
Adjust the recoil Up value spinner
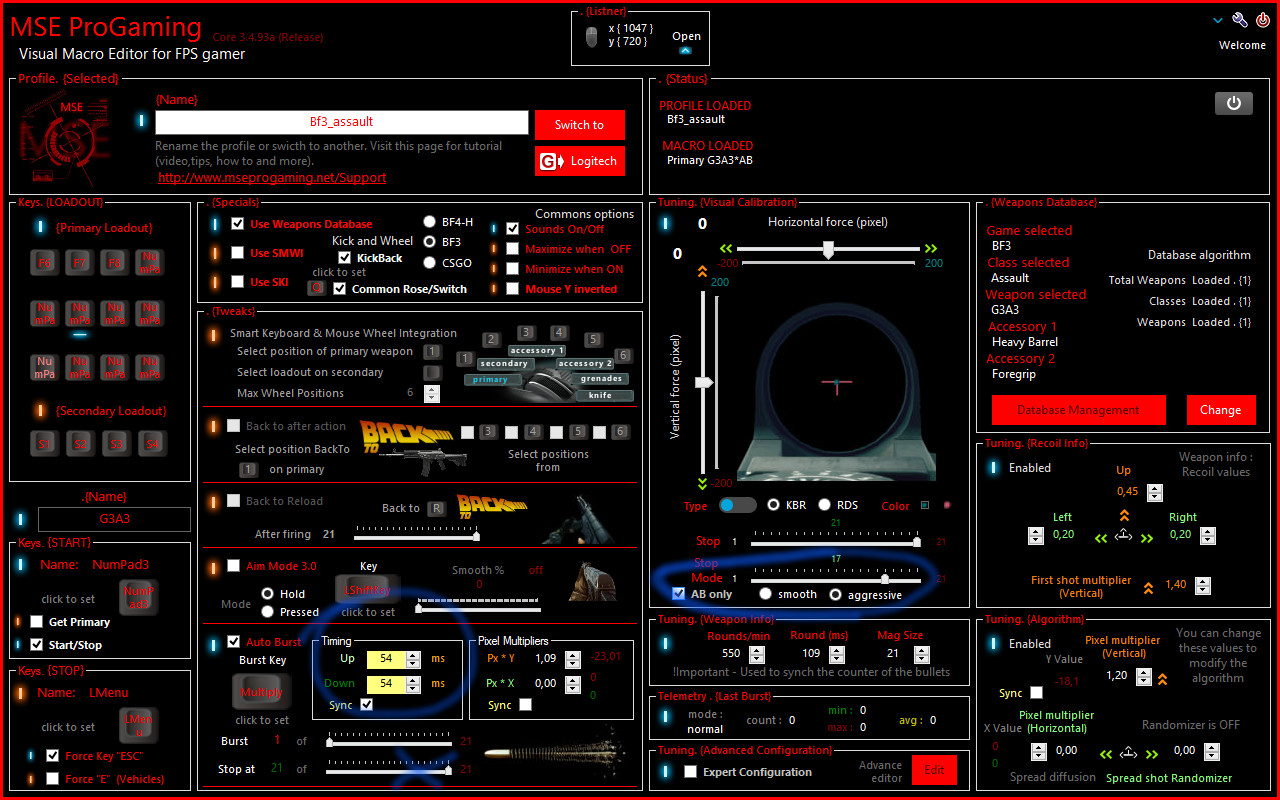[x=1155, y=492]
